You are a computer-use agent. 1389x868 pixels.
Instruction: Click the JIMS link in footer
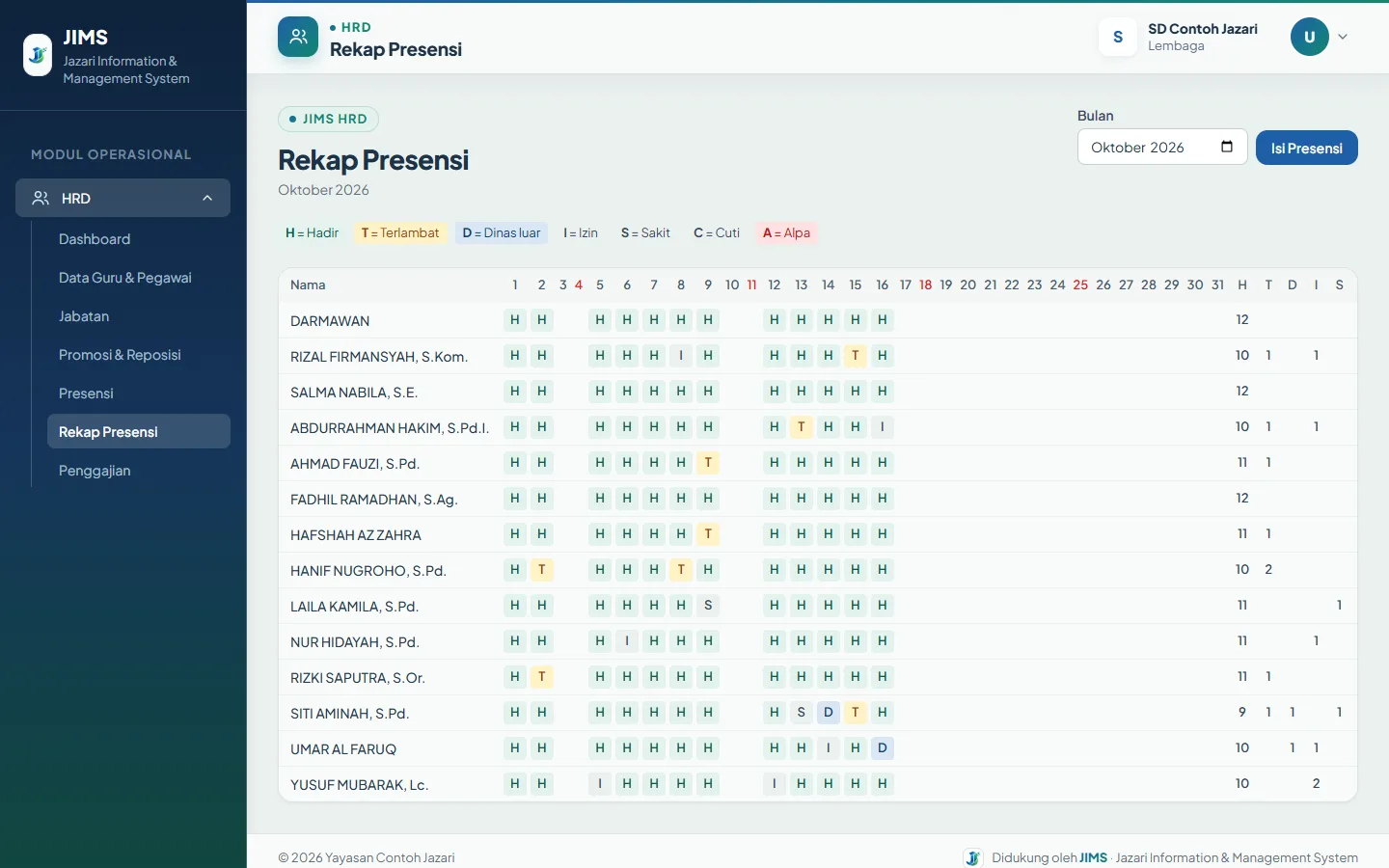tap(1093, 857)
